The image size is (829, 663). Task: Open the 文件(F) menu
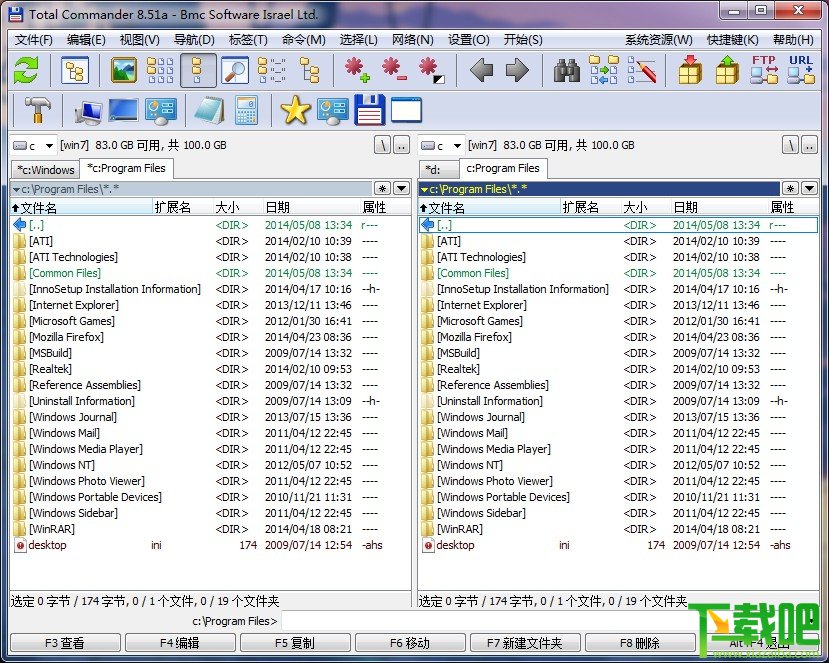click(34, 40)
